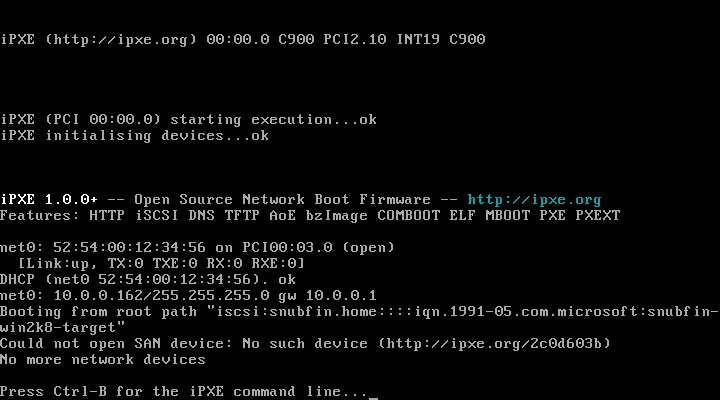Screen dimensions: 720x400
Task: Click the "starting execution" status line
Action: click(x=250, y=119)
